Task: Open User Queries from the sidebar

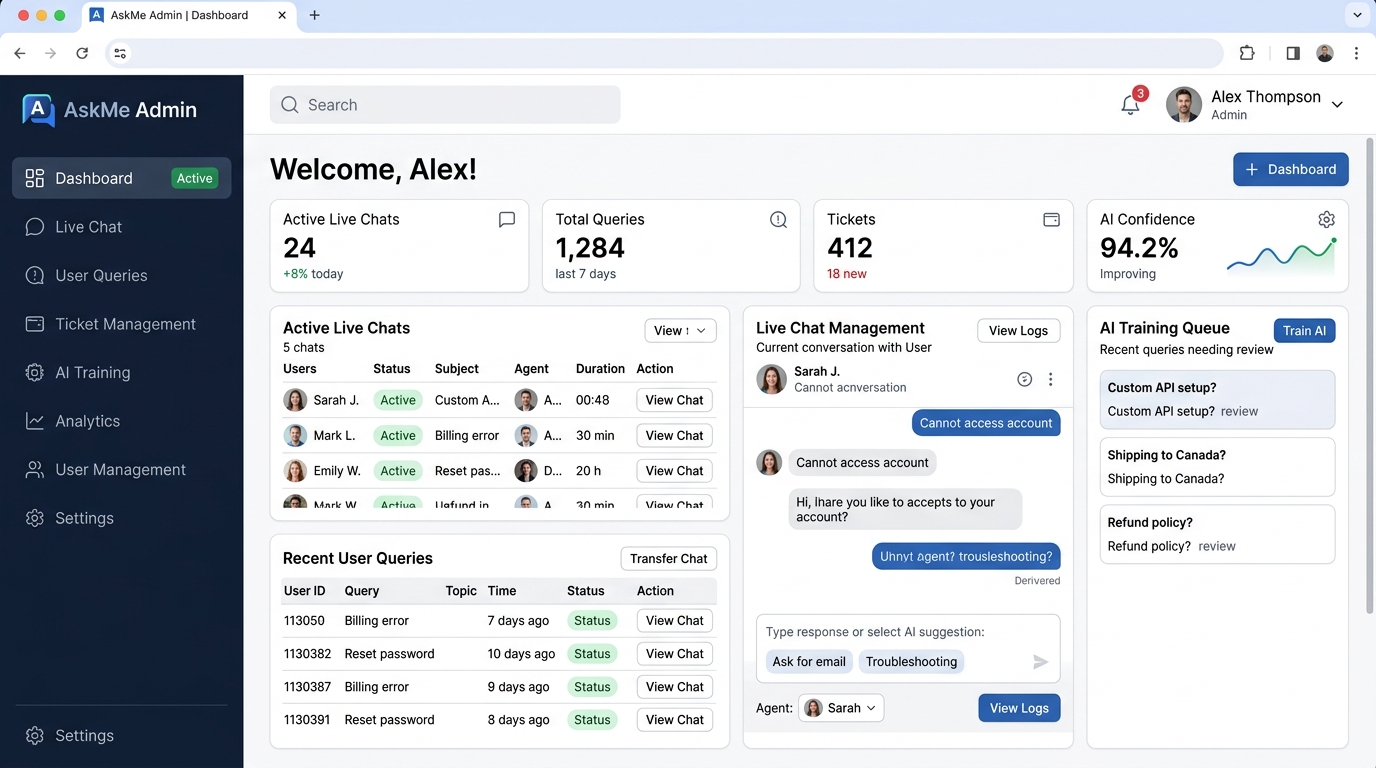Action: (122, 275)
